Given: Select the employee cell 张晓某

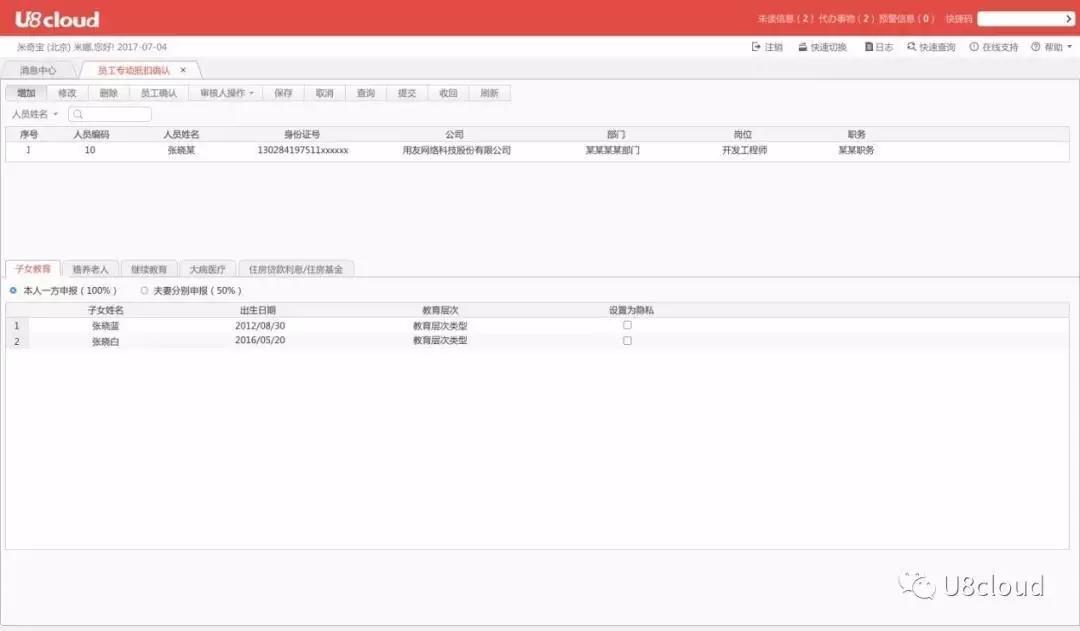Looking at the screenshot, I should 181,150.
